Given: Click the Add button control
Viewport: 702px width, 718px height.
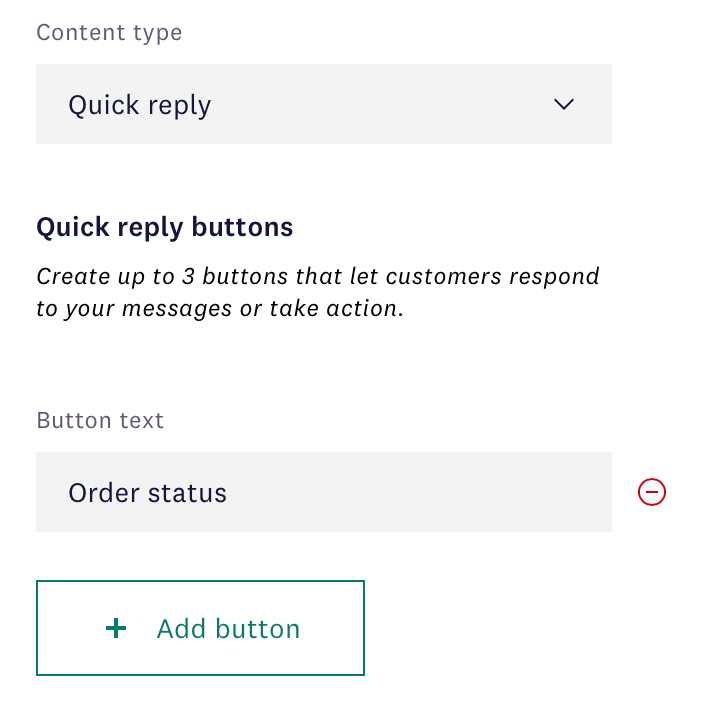Looking at the screenshot, I should tap(200, 628).
